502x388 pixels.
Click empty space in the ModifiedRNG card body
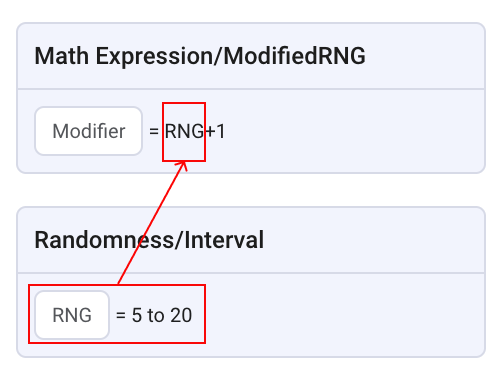350,131
